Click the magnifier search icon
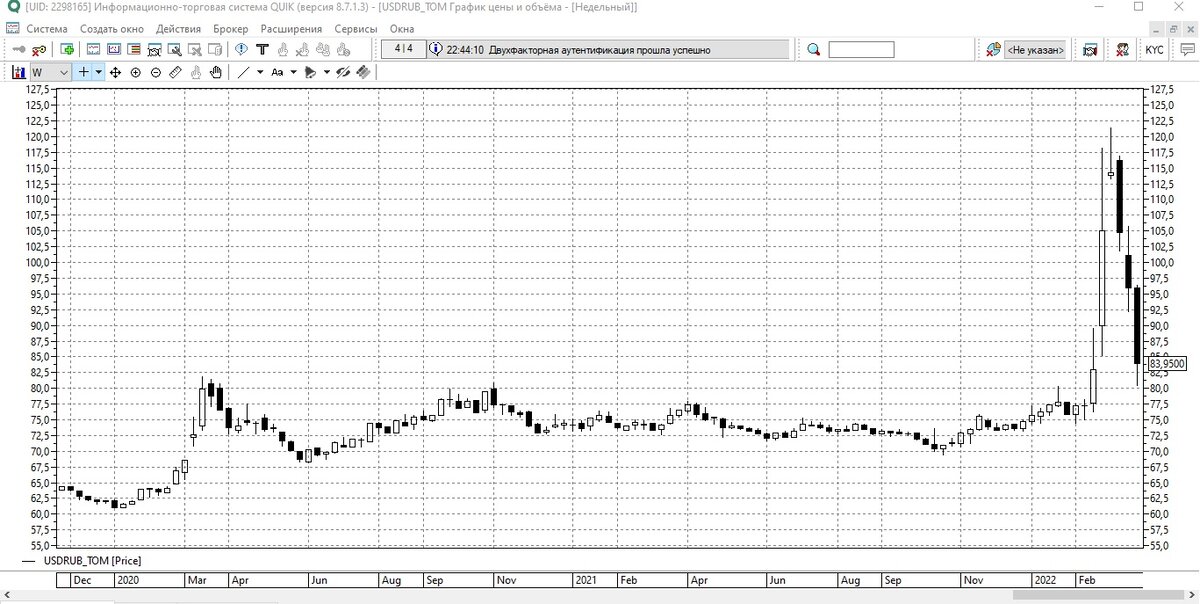Screen dimensions: 1200x604 [x=814, y=50]
